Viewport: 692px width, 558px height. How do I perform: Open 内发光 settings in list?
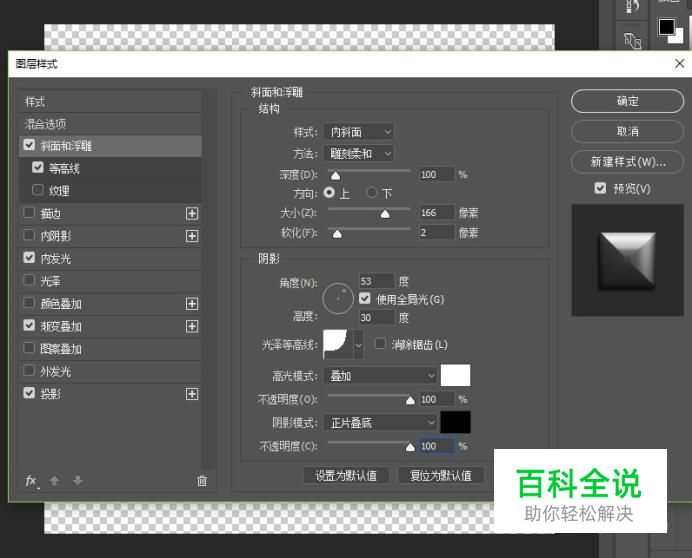coord(110,259)
